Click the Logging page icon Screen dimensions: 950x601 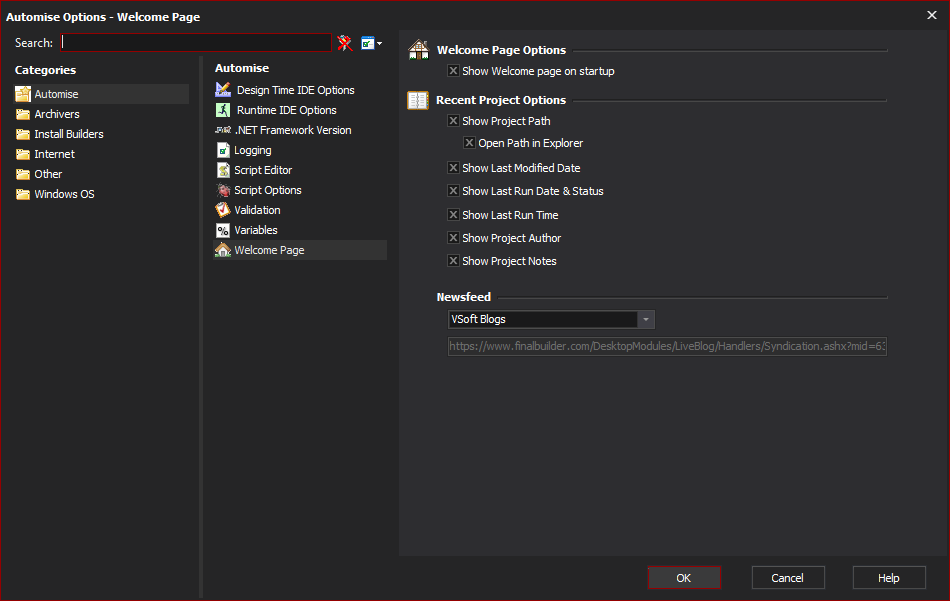(x=223, y=150)
